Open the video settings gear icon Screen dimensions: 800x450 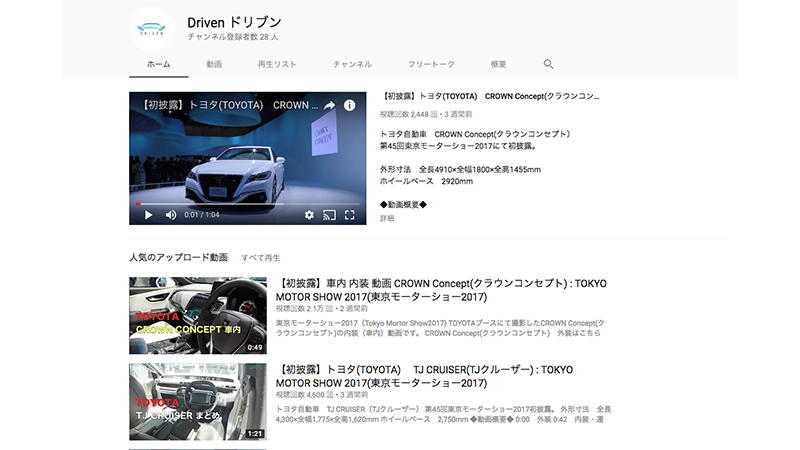309,215
